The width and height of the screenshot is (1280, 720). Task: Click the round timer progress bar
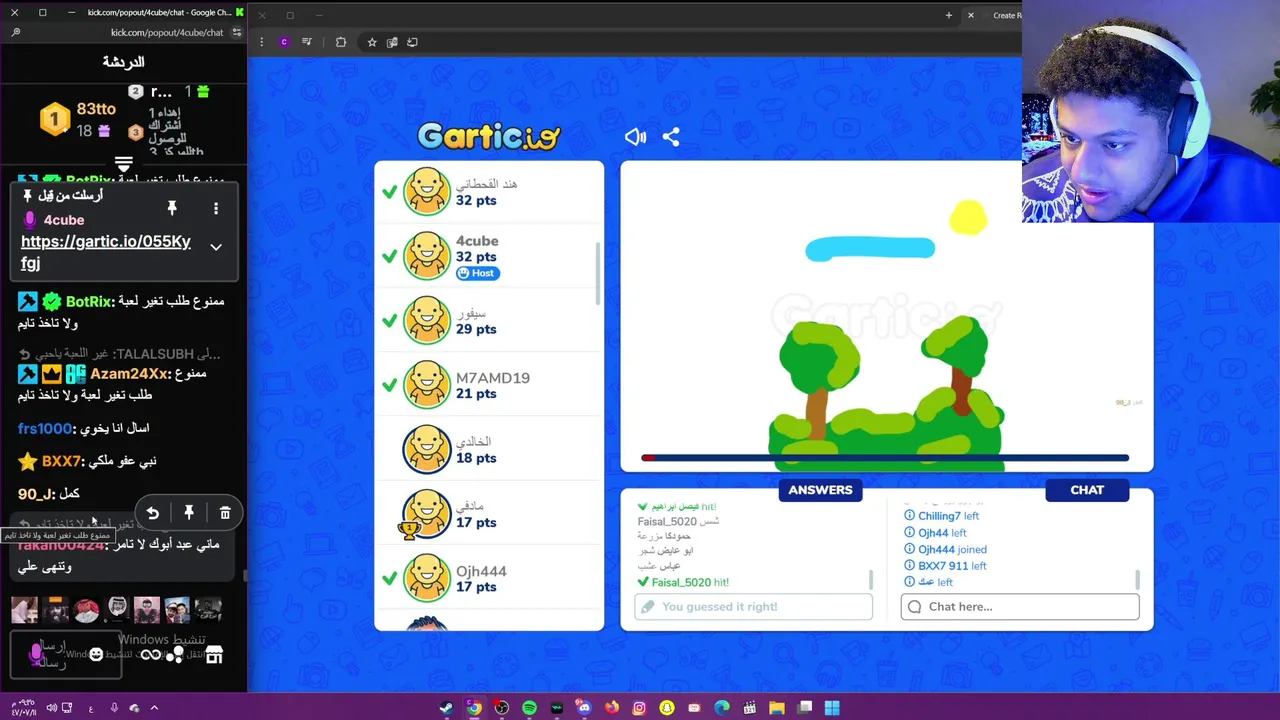tap(885, 458)
